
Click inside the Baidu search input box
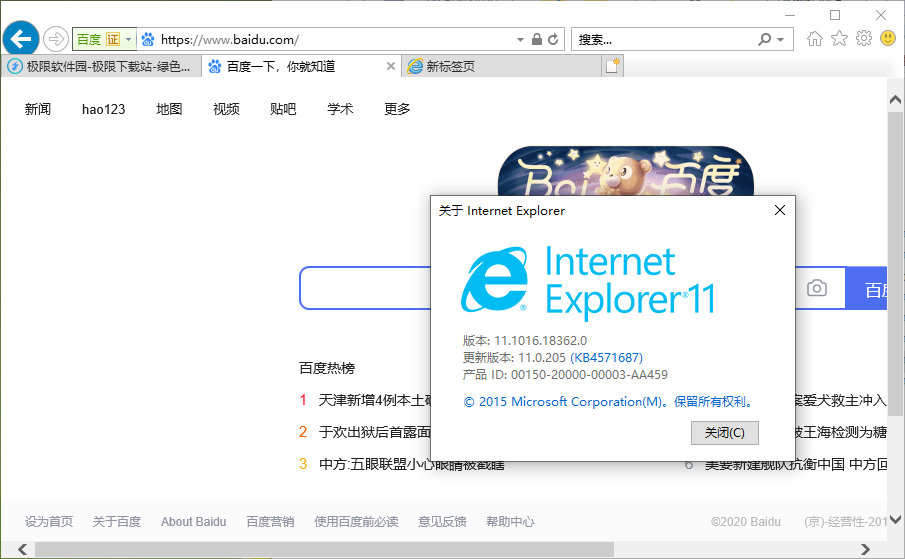click(365, 288)
